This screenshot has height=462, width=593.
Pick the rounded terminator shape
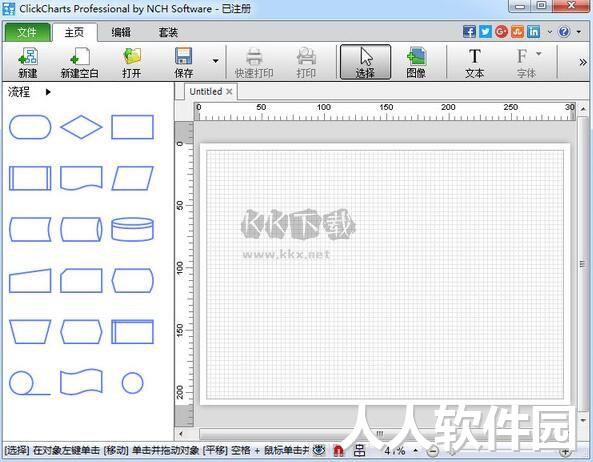coord(30,127)
